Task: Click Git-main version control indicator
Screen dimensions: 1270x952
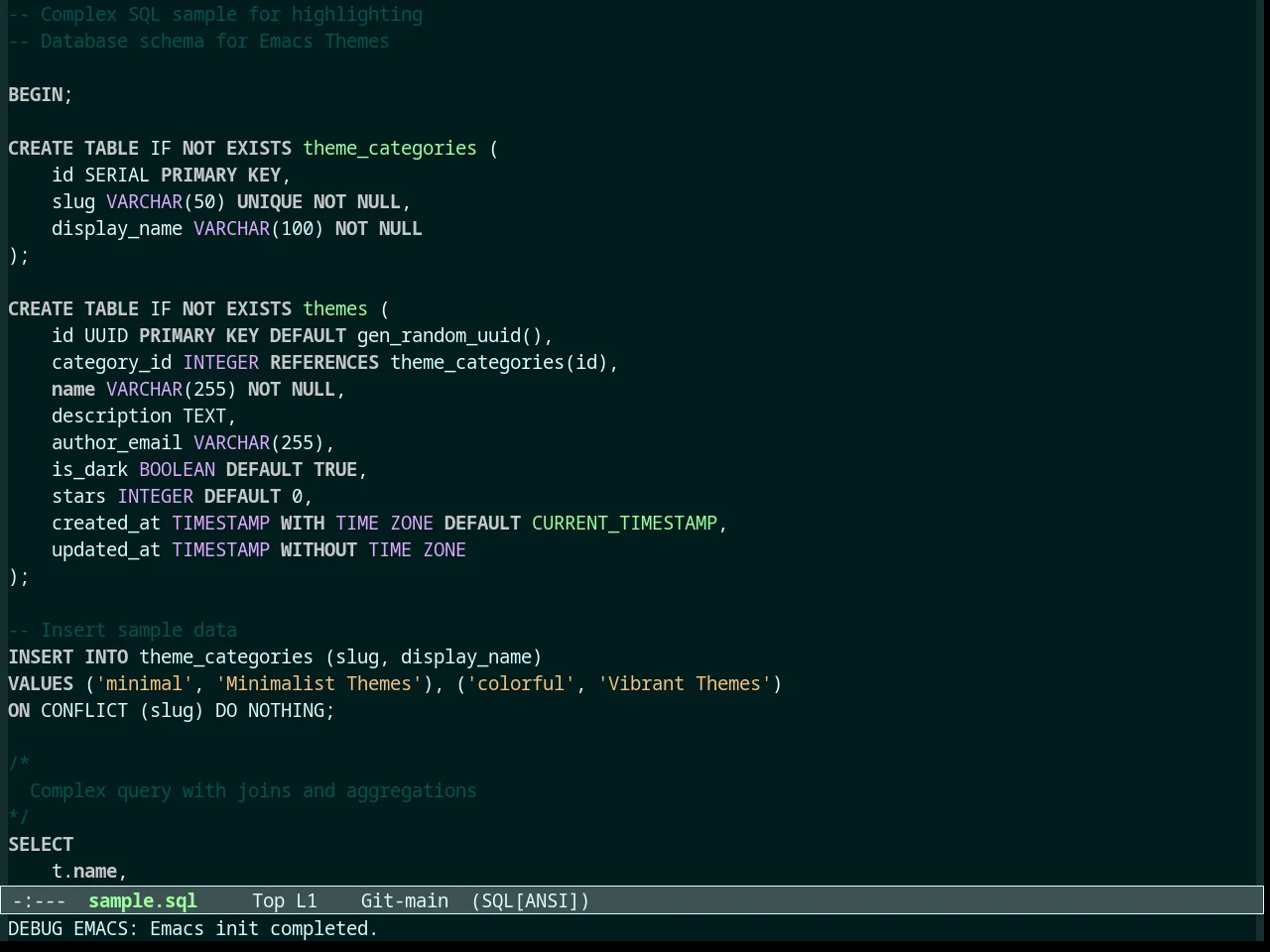Action: 405,901
